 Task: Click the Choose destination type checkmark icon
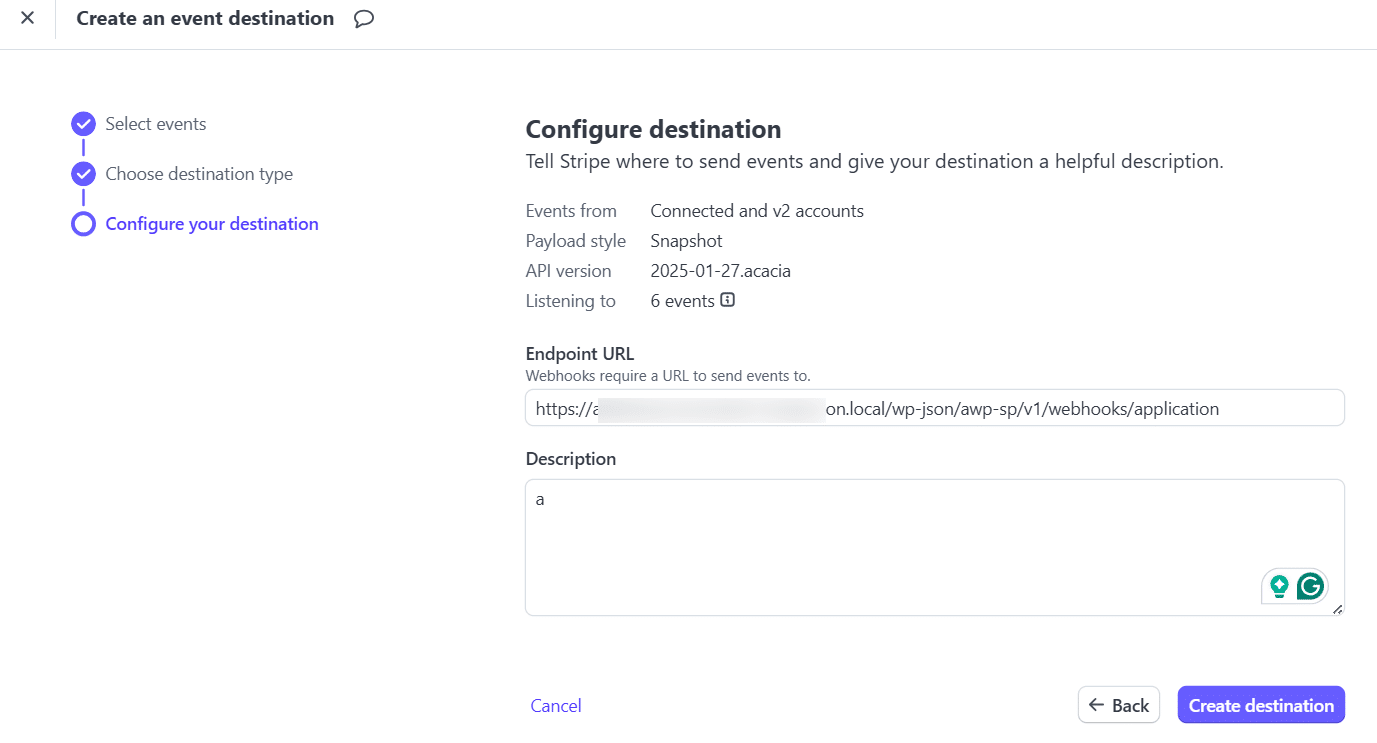pyautogui.click(x=83, y=174)
